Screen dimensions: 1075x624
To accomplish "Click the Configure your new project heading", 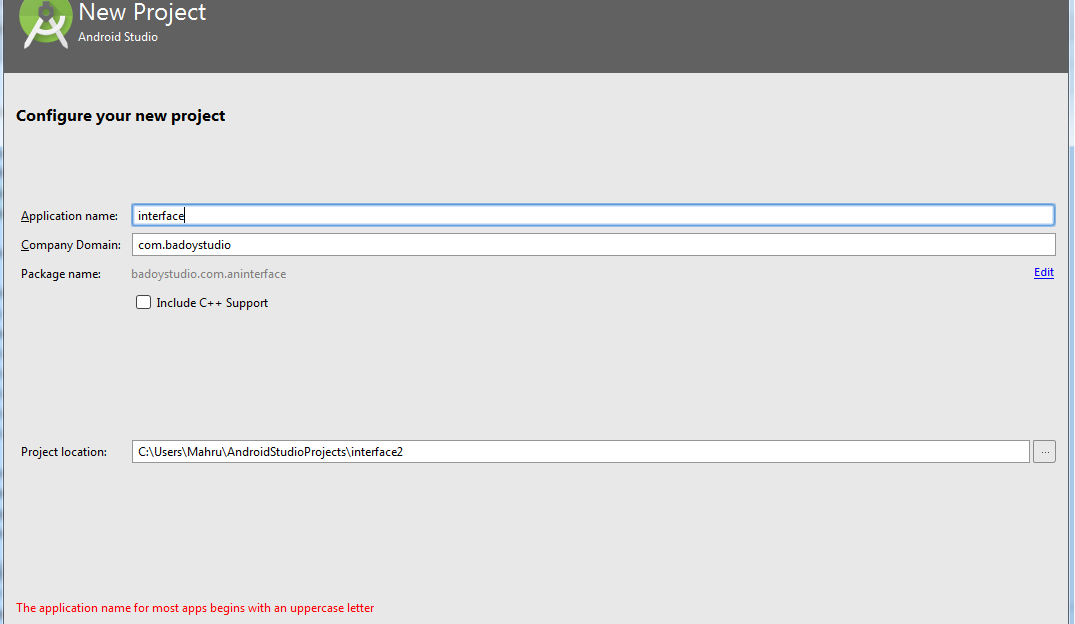I will click(x=120, y=116).
